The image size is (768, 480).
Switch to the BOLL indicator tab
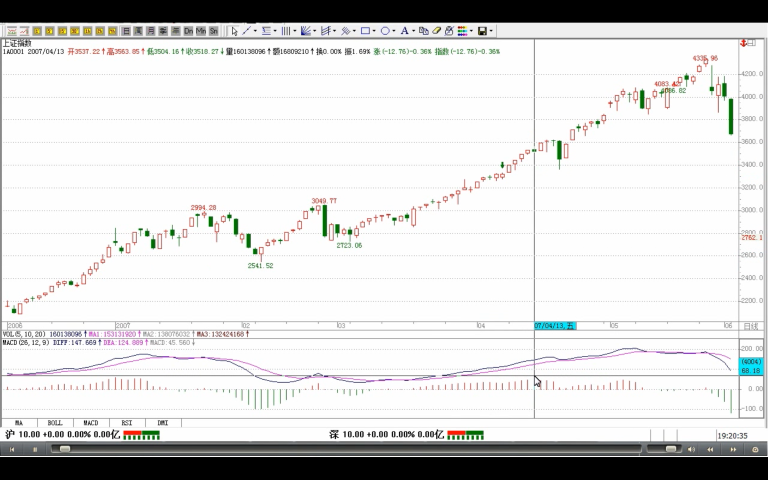tap(55, 423)
